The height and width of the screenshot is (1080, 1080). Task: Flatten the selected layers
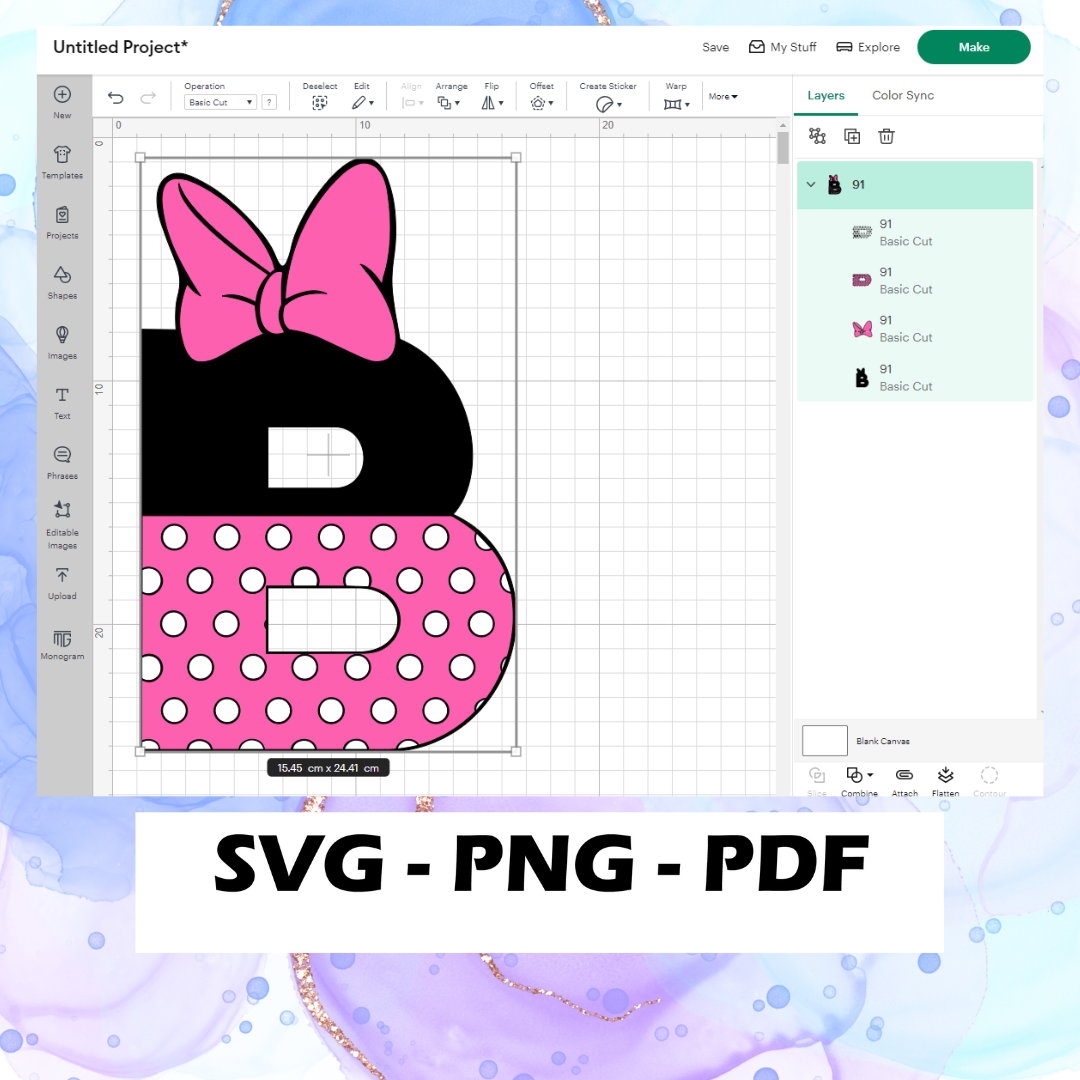click(946, 781)
